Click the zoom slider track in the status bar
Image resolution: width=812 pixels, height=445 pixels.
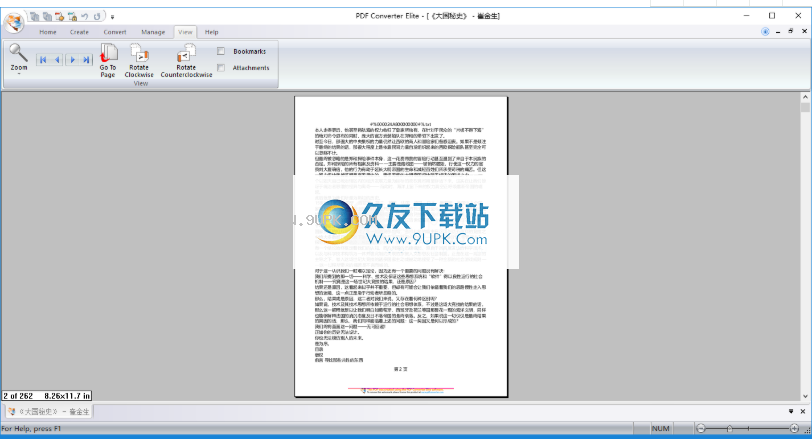(748, 428)
